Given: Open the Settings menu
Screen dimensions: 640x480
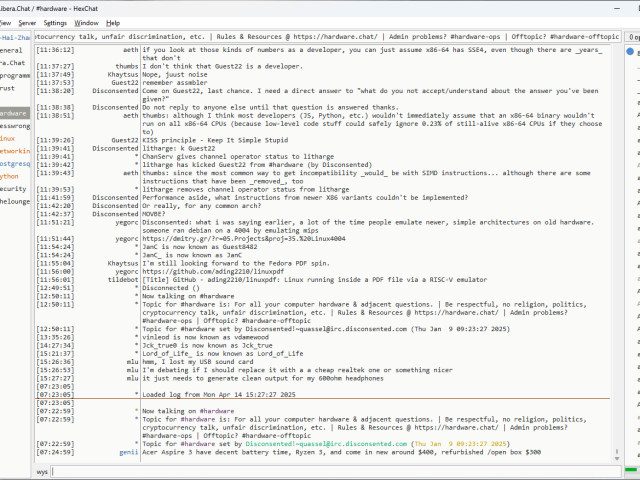Looking at the screenshot, I should [55, 22].
